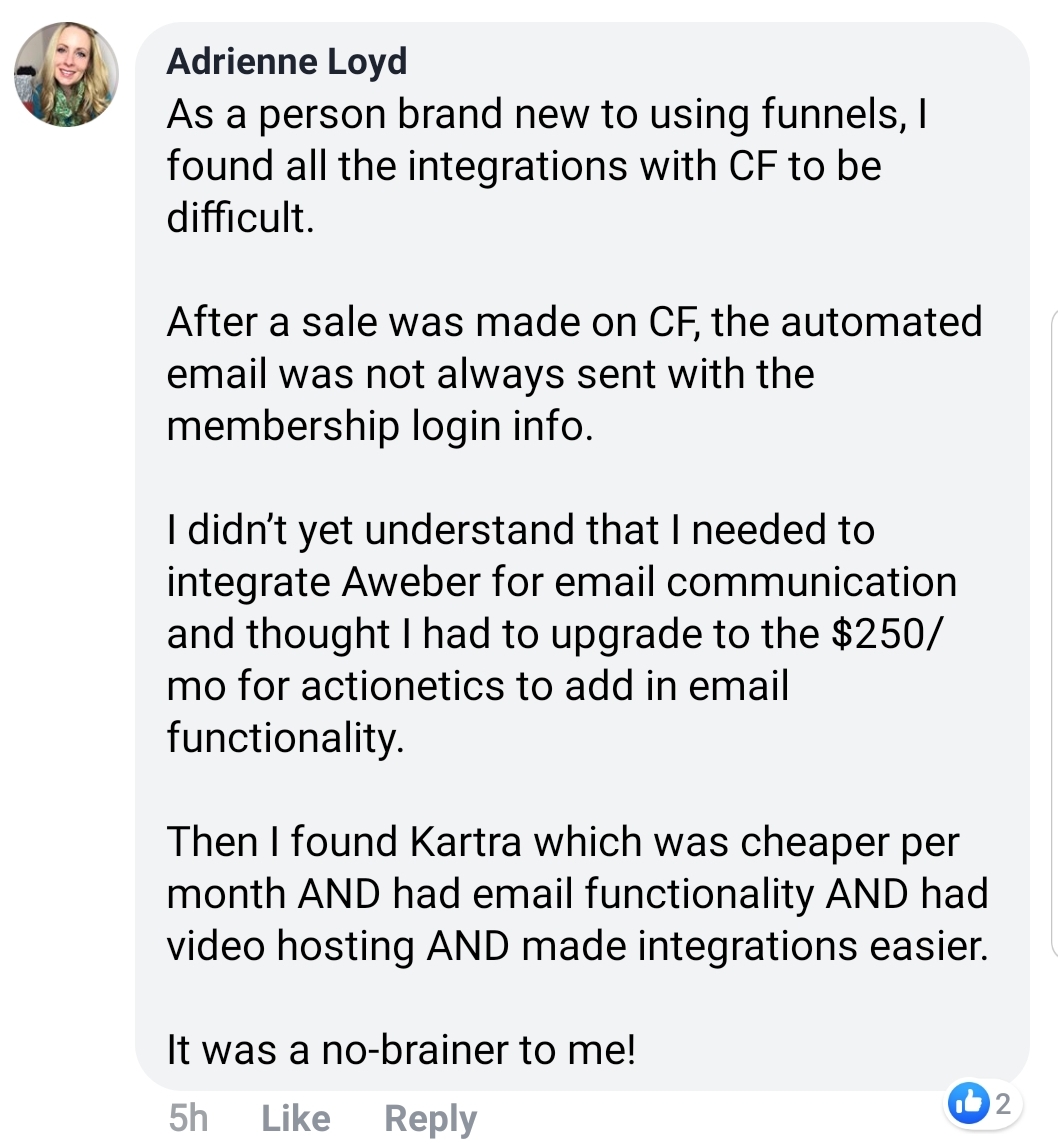Like Adrienne Loyd's comment

tap(295, 1117)
